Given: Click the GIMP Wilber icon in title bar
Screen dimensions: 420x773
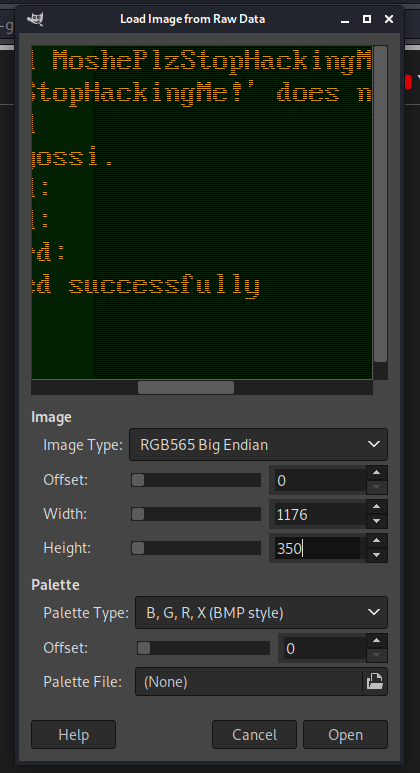Looking at the screenshot, I should click(x=35, y=19).
